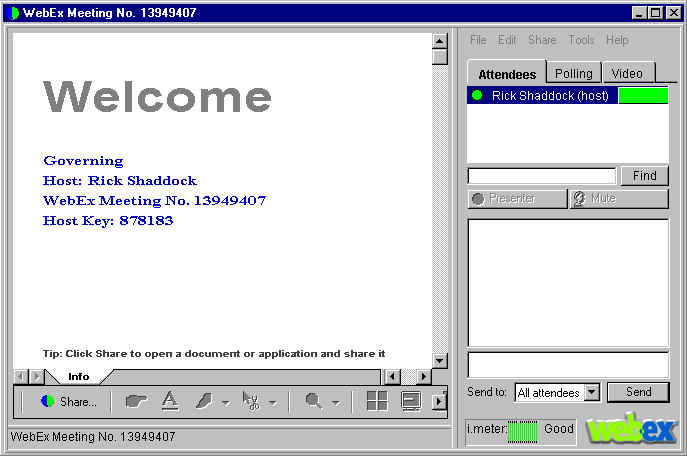Click the Tip: Click Share to open text
Screen dimensions: 687x456
point(214,353)
